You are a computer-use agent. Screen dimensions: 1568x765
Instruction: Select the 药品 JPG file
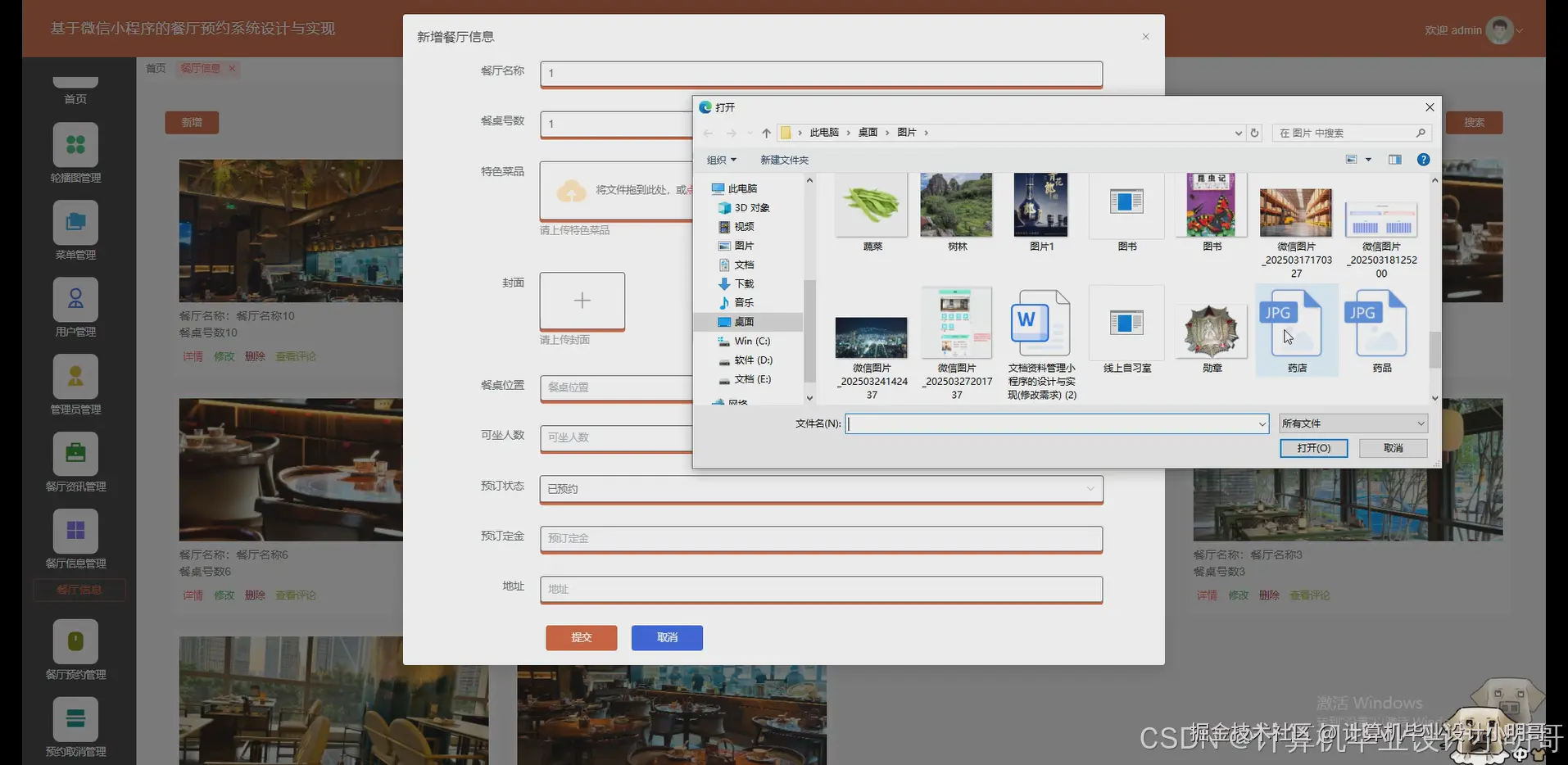point(1382,331)
